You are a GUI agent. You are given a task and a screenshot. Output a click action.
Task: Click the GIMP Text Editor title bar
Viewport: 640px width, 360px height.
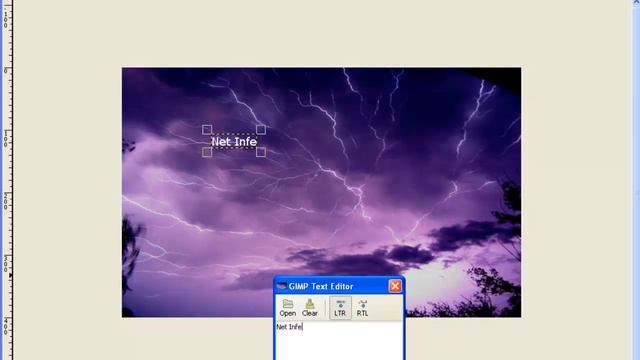[339, 286]
